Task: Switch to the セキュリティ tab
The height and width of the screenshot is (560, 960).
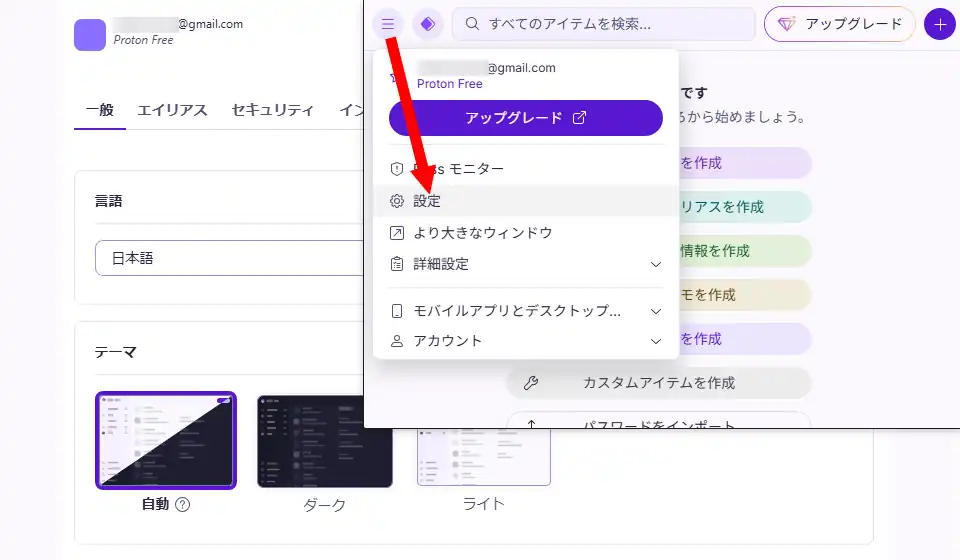Action: click(272, 110)
